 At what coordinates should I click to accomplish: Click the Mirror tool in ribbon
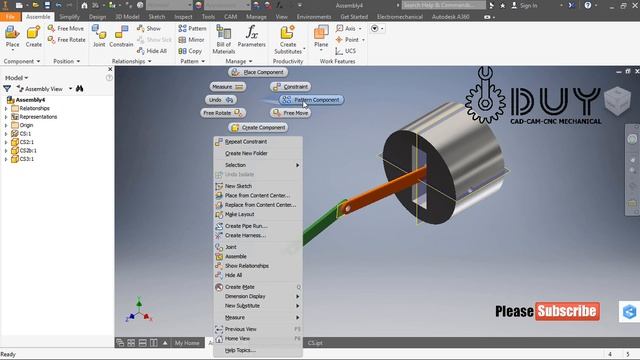tap(191, 40)
